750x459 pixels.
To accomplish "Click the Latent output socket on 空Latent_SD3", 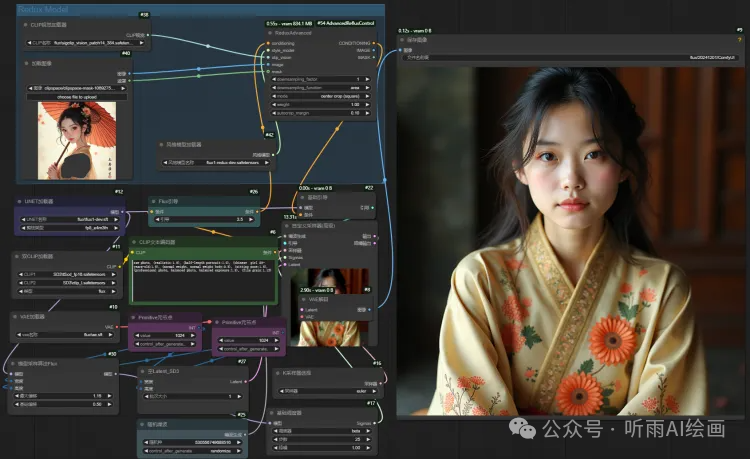I will tap(246, 382).
